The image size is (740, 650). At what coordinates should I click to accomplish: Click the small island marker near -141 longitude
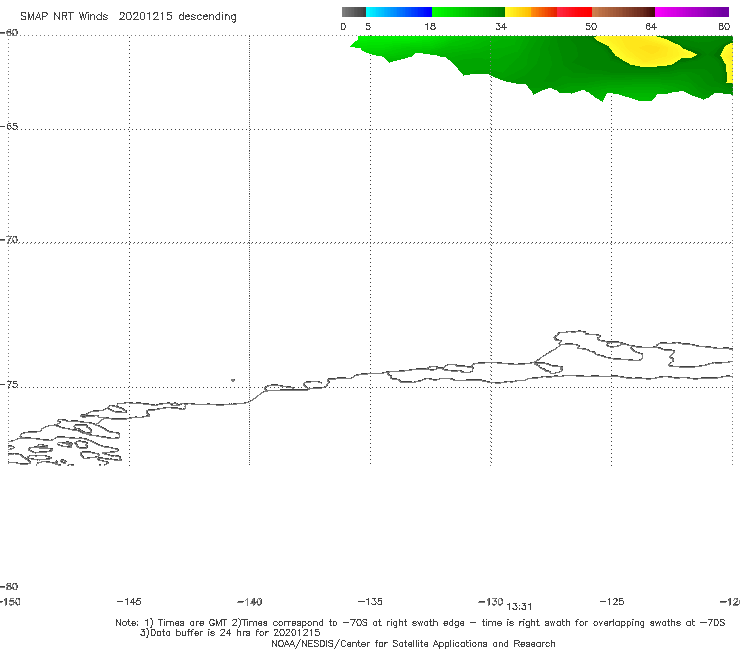coord(233,380)
